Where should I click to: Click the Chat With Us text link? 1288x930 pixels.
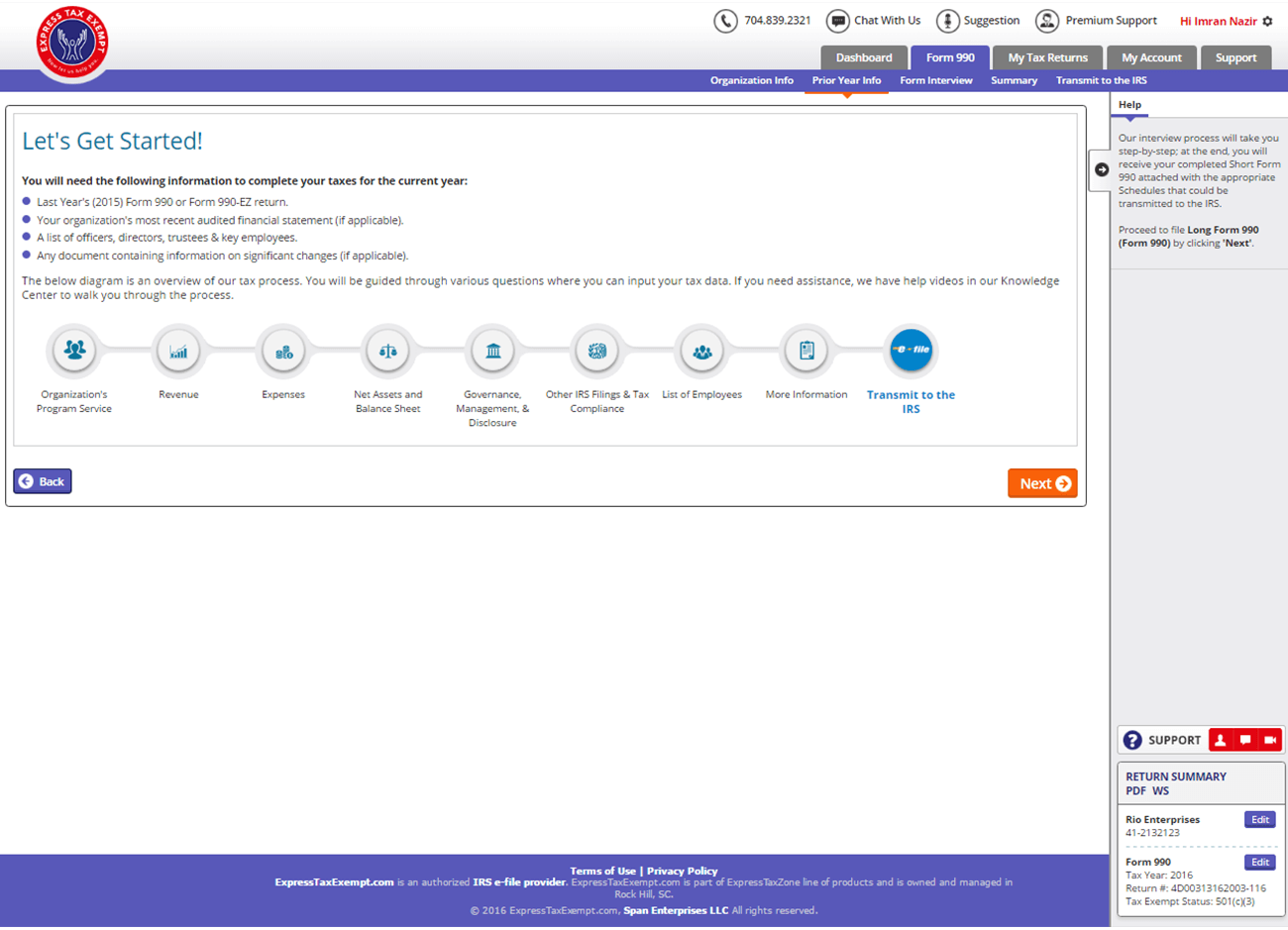pos(887,21)
